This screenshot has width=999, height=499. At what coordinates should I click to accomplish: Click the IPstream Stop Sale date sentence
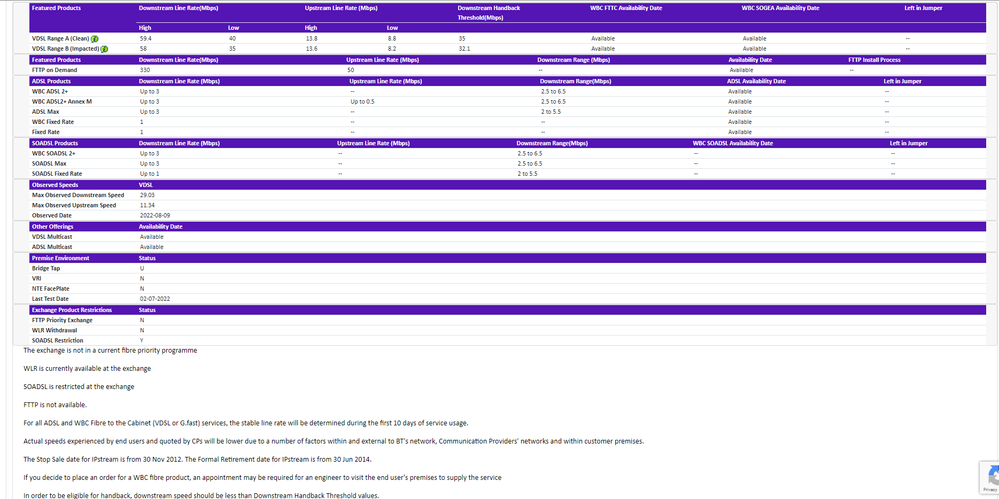coord(198,459)
